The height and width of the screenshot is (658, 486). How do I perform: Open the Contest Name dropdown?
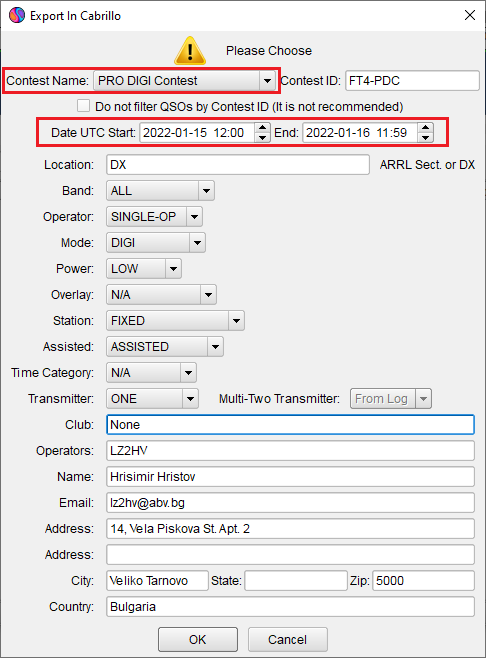[267, 81]
